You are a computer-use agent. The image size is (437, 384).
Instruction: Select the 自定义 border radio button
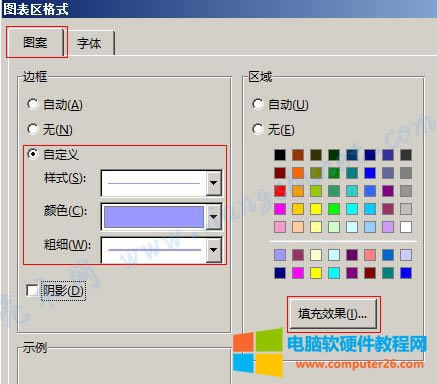(33, 154)
